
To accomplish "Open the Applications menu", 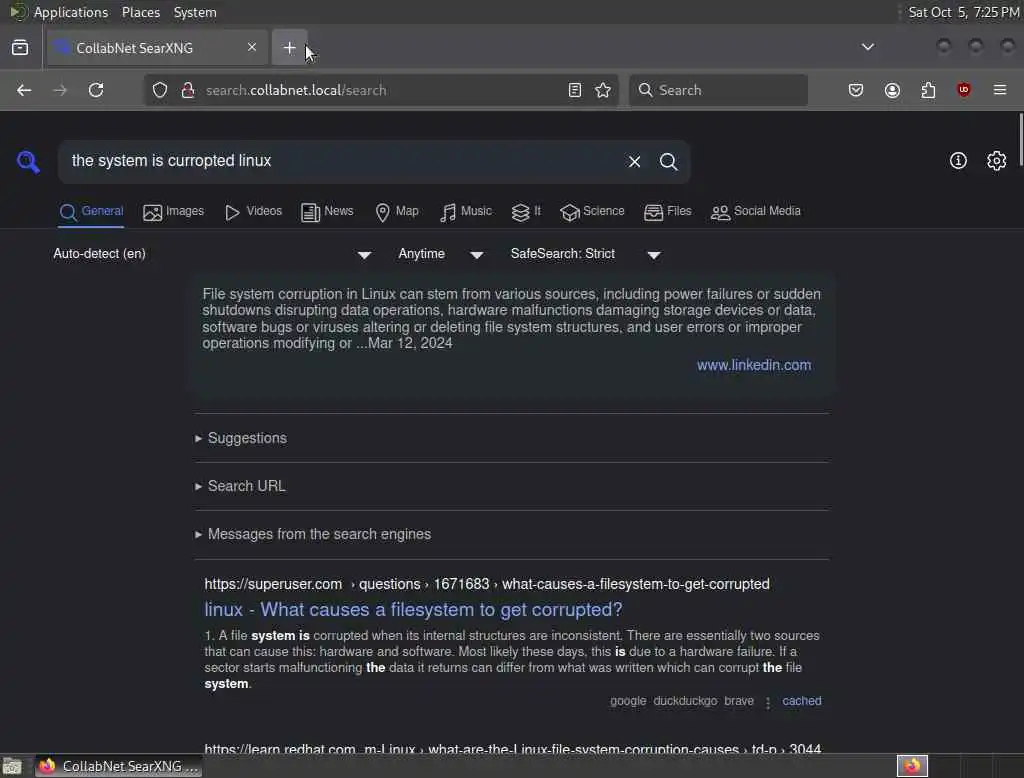I will point(71,12).
